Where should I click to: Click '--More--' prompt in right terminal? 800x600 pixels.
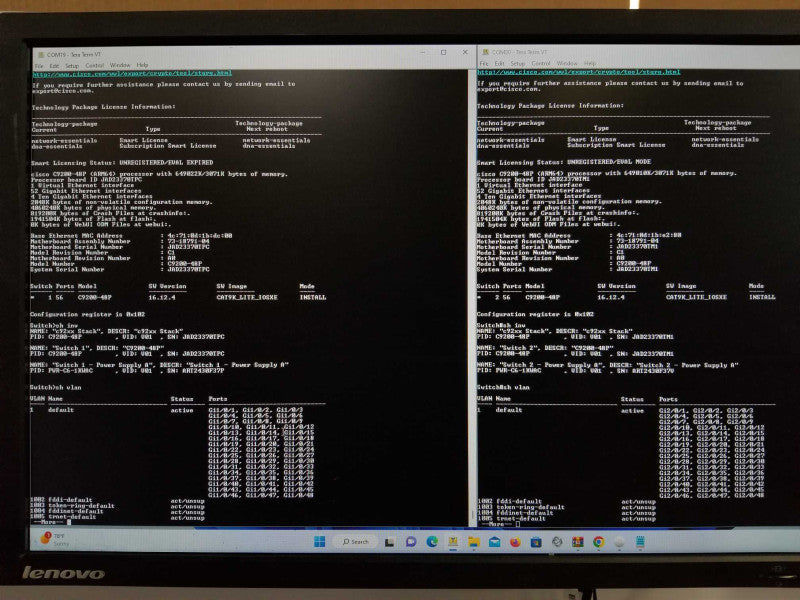pyautogui.click(x=497, y=524)
